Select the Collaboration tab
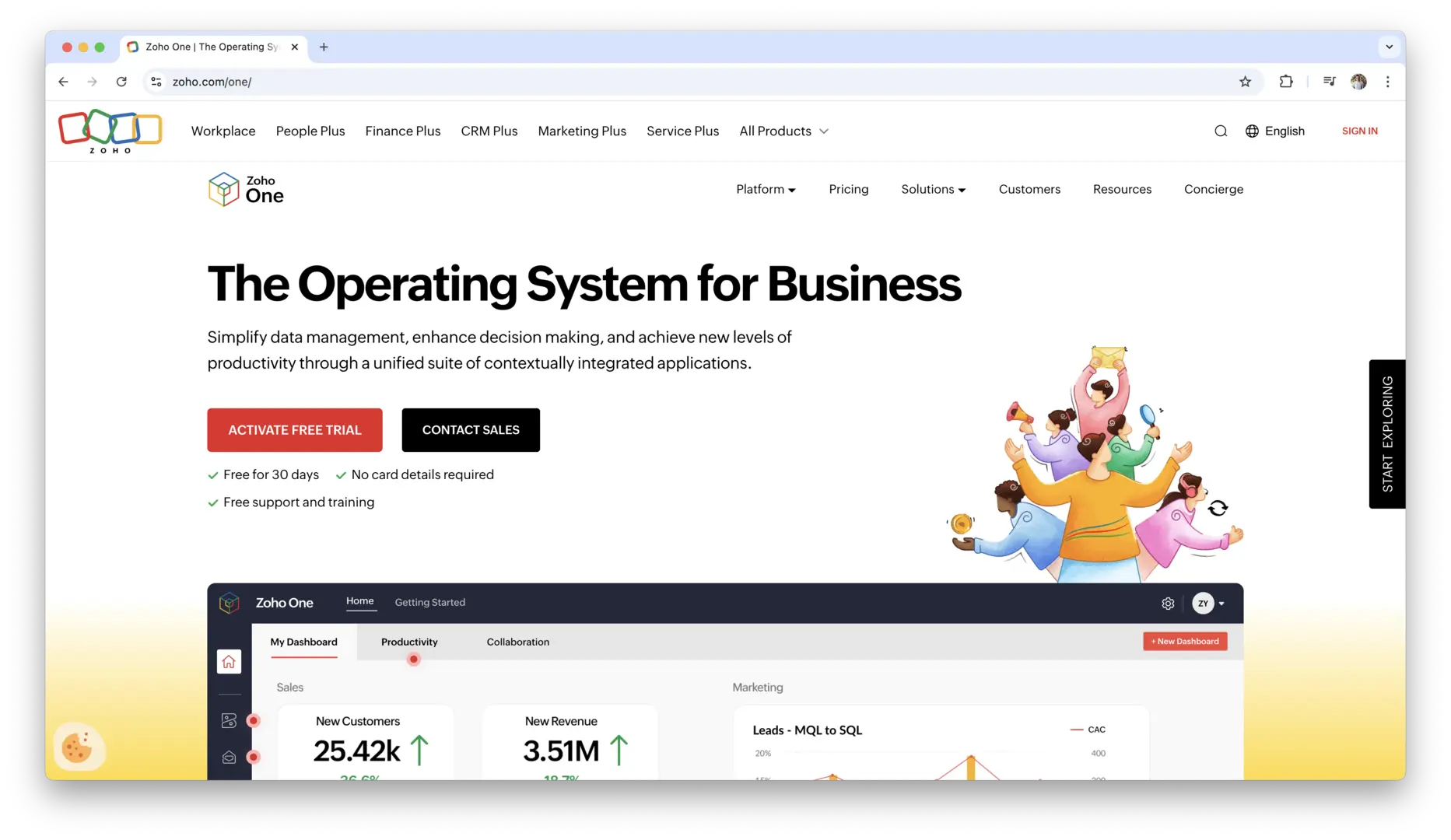This screenshot has width=1451, height=840. 518,642
